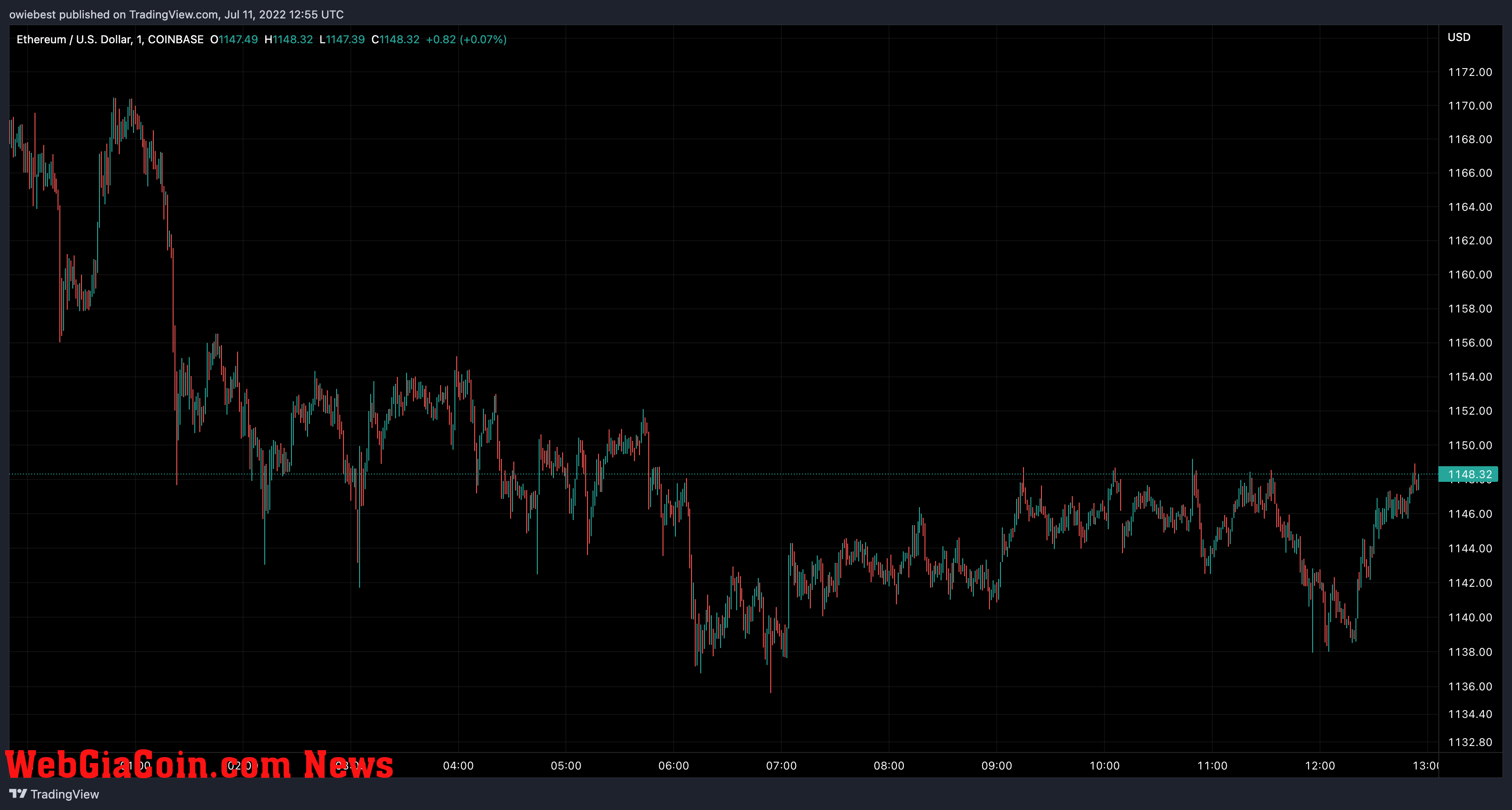Click the 1142.00 price axis label
The image size is (1512, 810).
(x=1470, y=583)
